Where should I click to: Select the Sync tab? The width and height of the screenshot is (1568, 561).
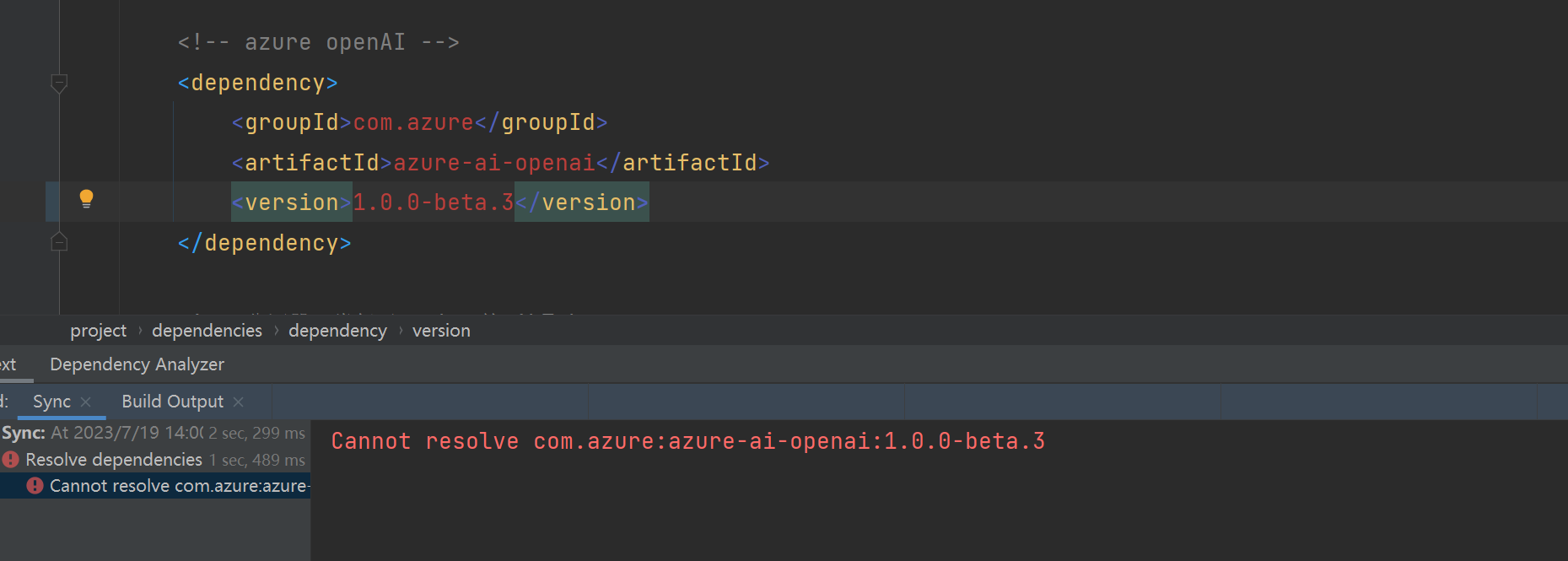(52, 401)
